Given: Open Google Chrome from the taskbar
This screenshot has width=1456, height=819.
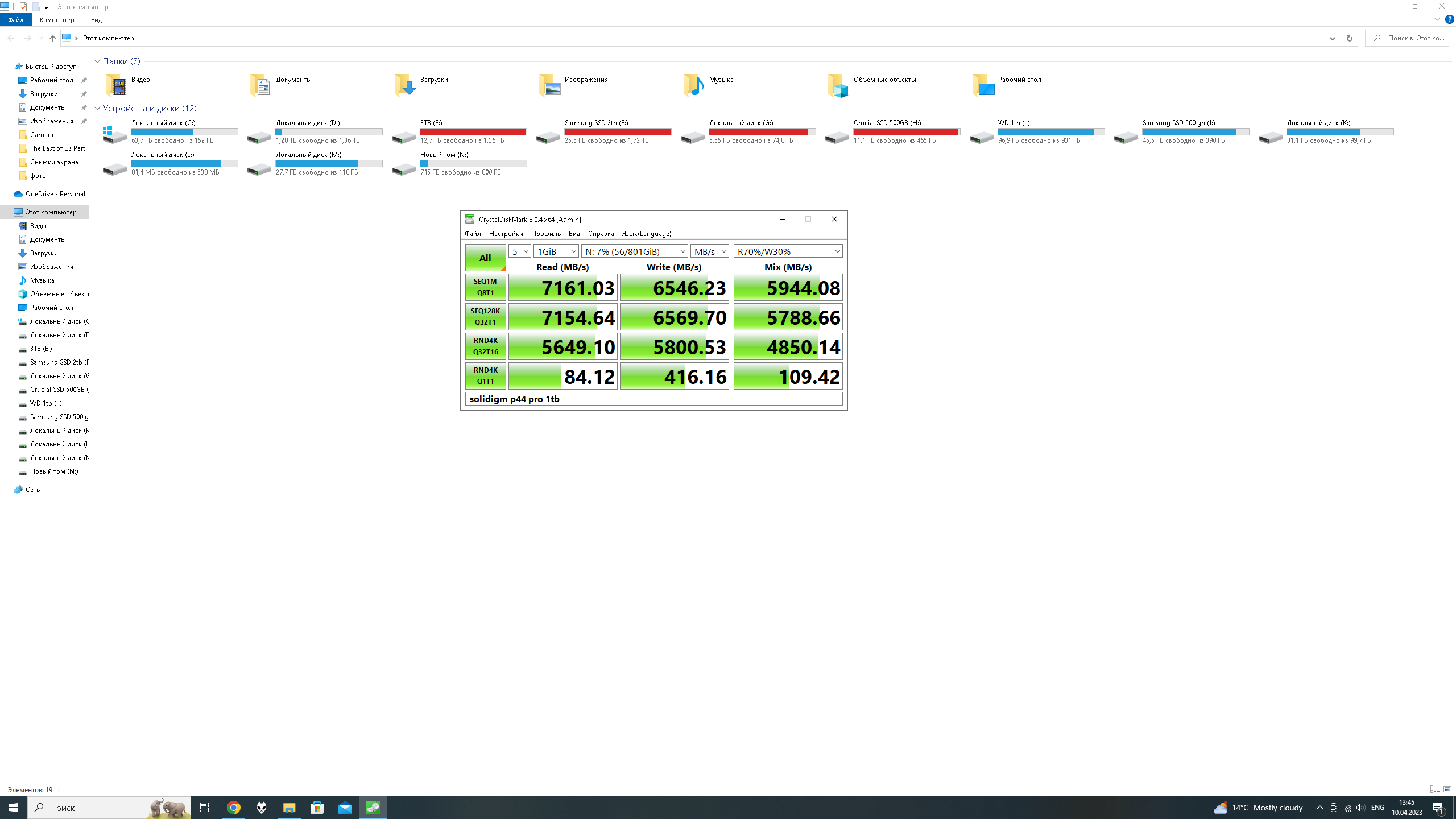Looking at the screenshot, I should (x=234, y=808).
